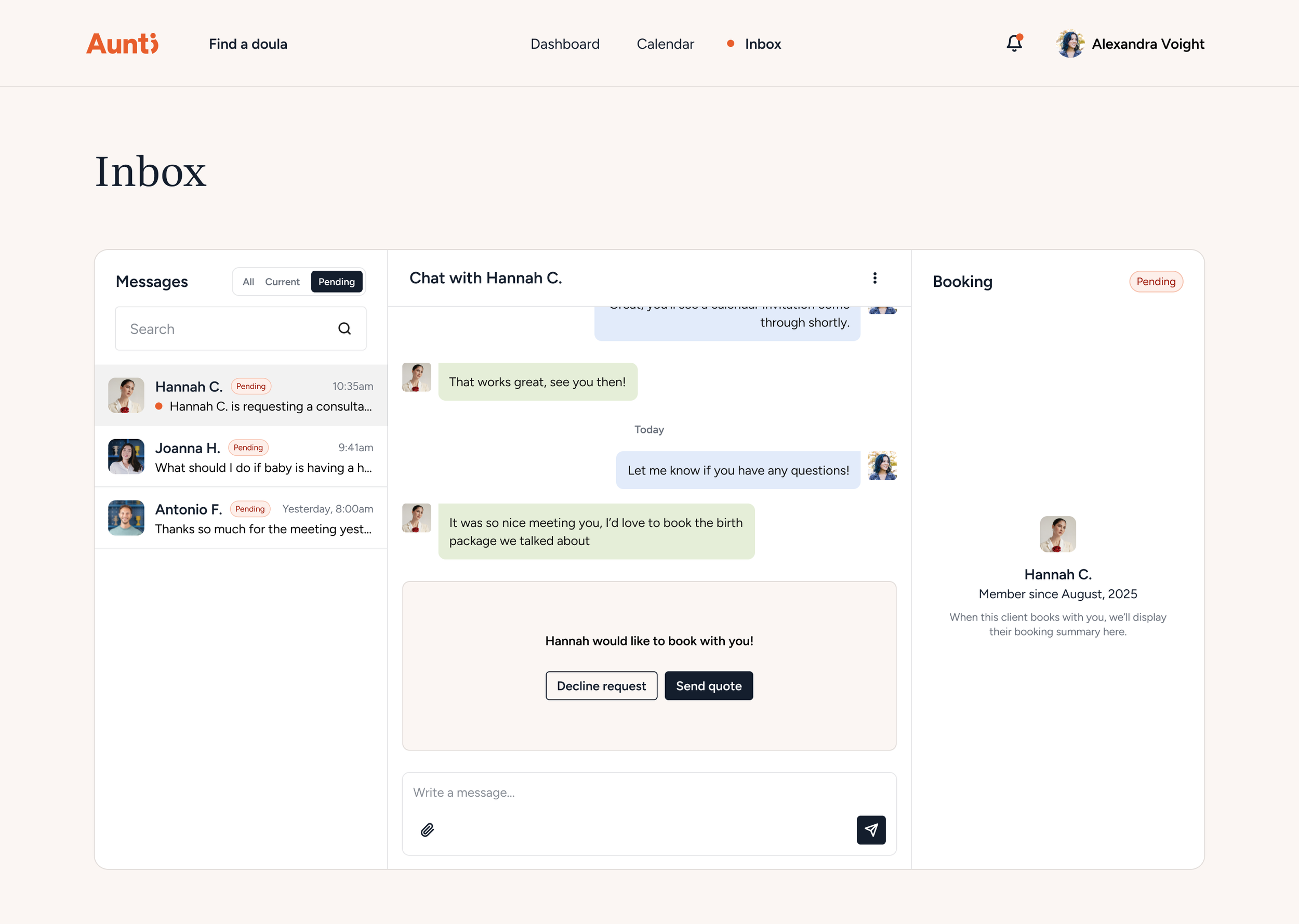Click the 10:35am timestamp

coord(353,386)
